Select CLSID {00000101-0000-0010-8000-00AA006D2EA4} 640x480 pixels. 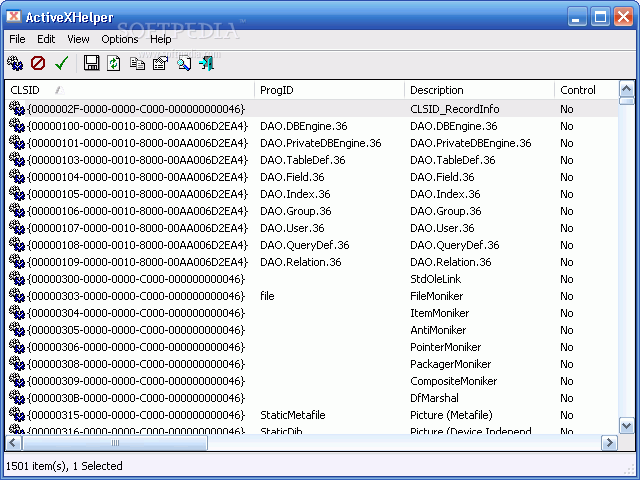pos(138,143)
